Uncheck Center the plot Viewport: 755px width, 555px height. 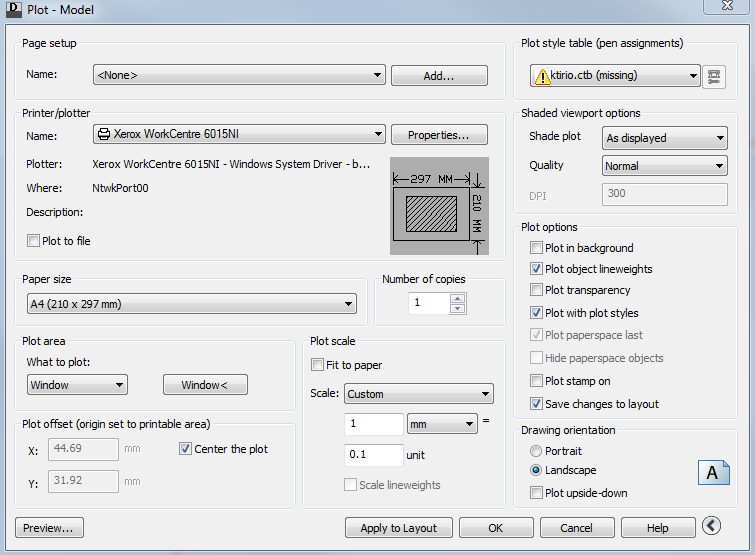coord(185,449)
